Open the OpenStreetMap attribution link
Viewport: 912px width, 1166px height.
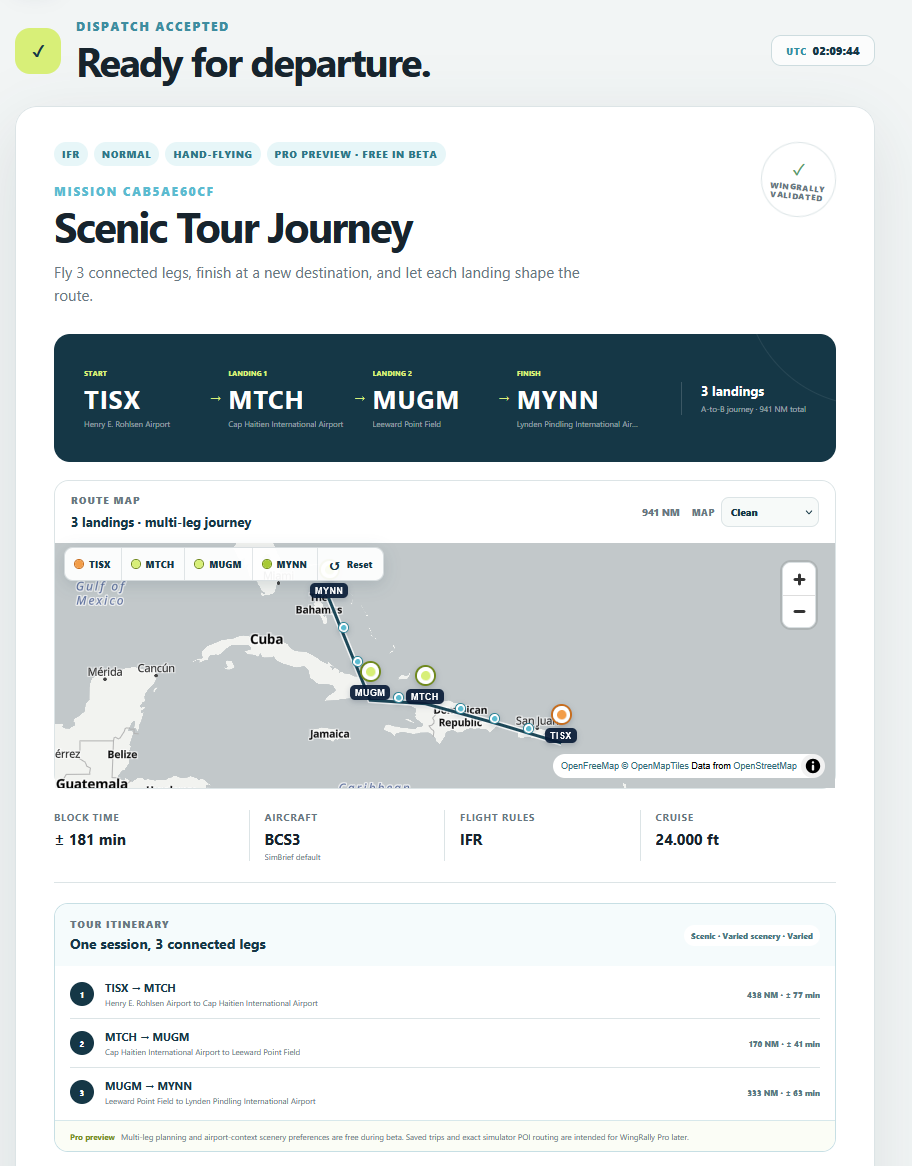765,766
